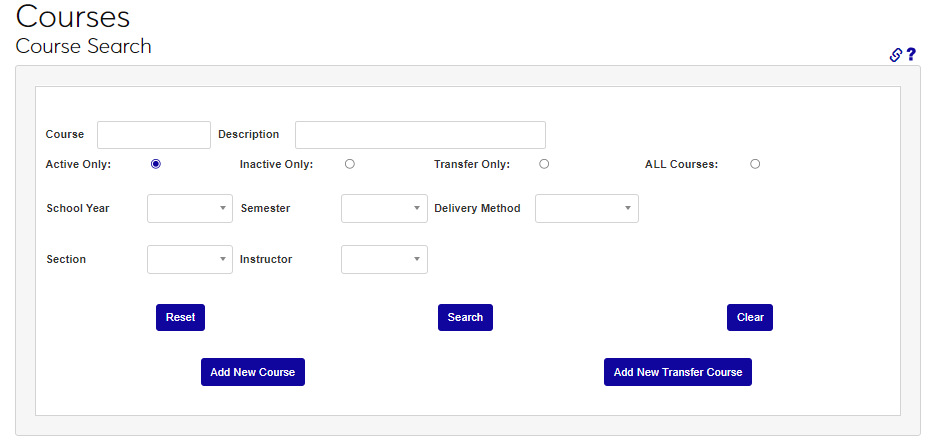Open the School Year dropdown
Screen dimensions: 936x440
click(190, 208)
